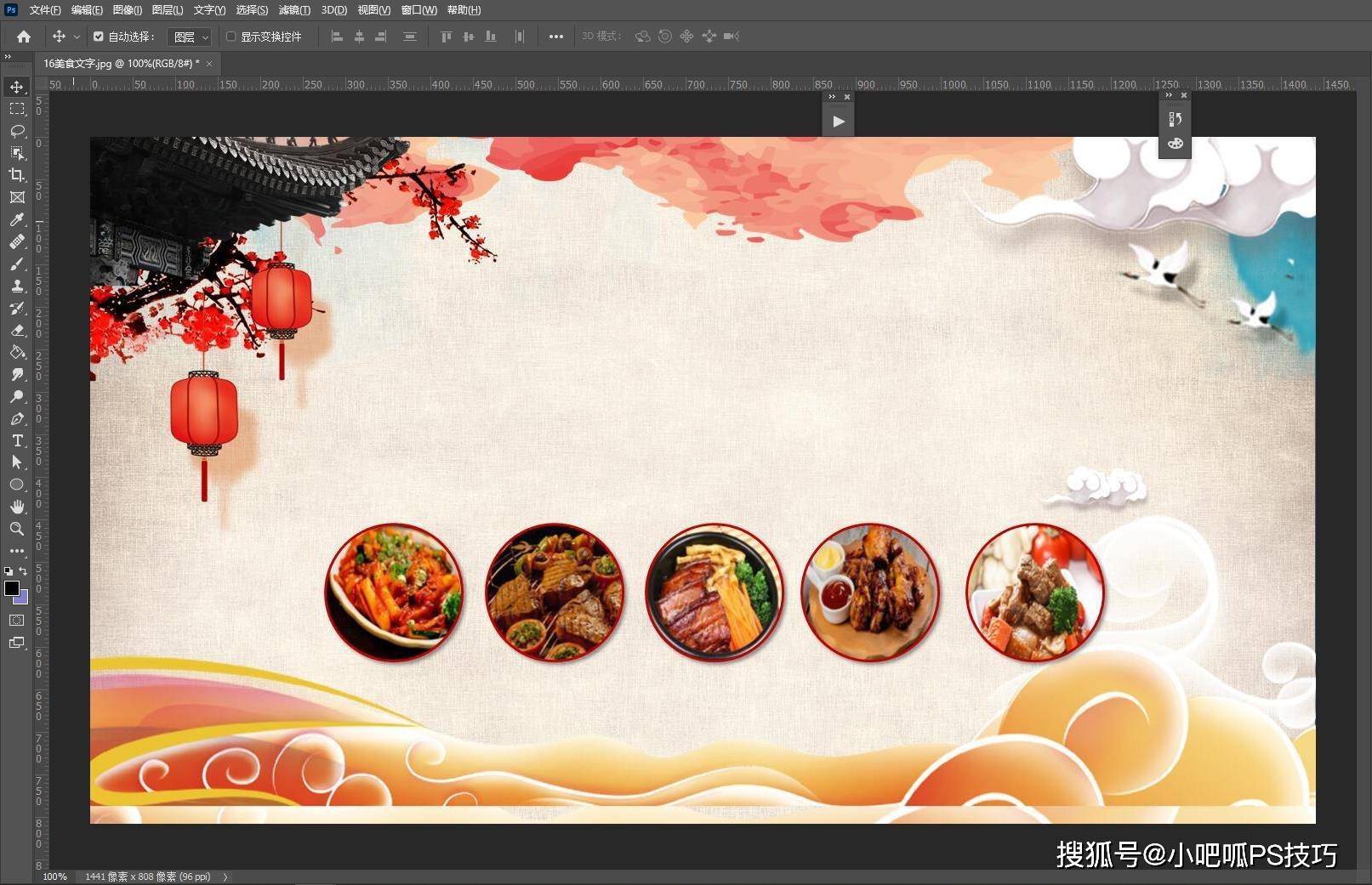The height and width of the screenshot is (885, 1372).
Task: Select the Pen tool
Action: pos(16,418)
